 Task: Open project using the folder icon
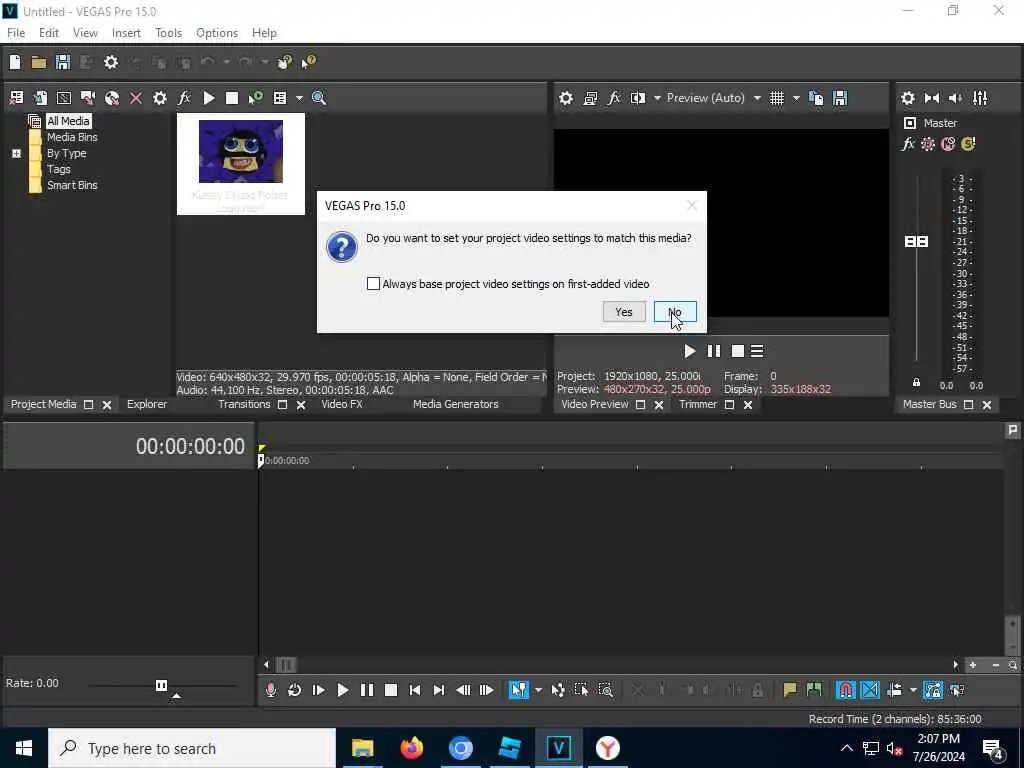(39, 62)
